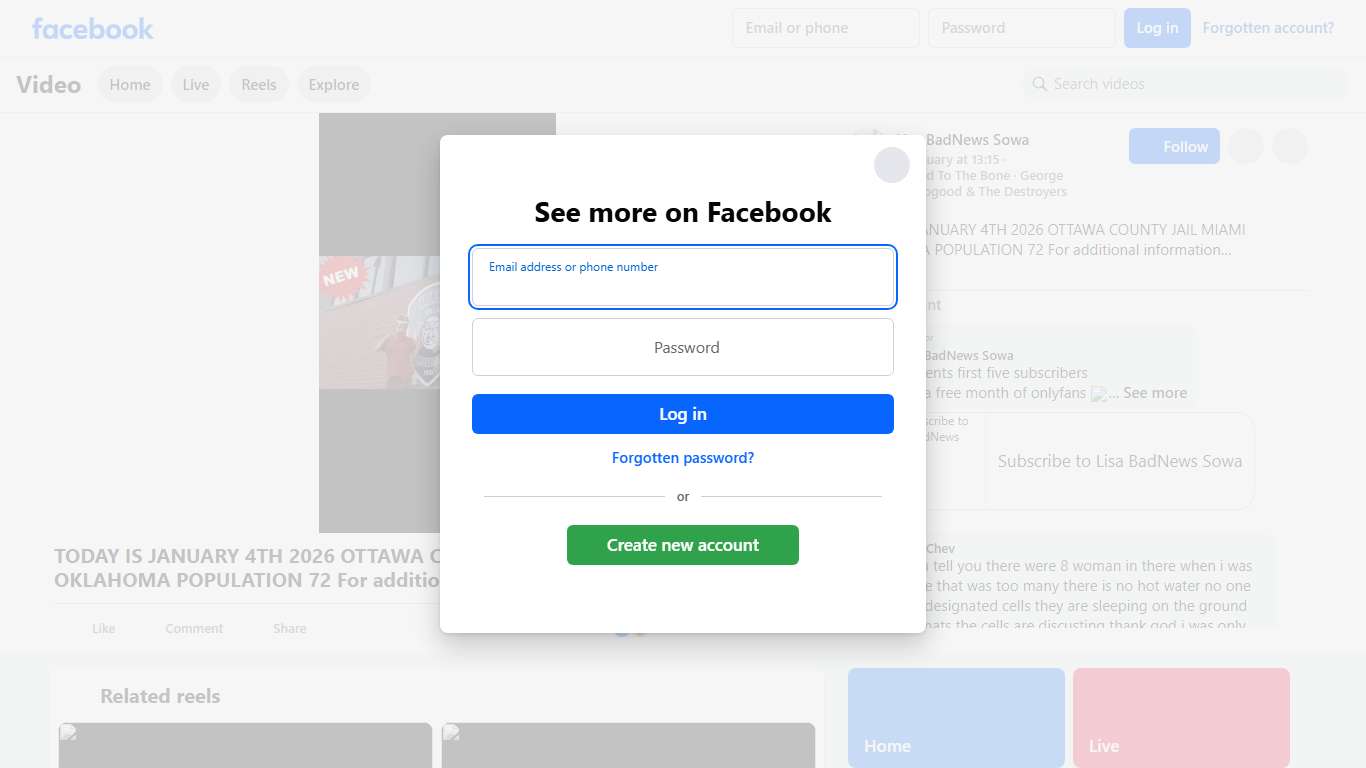Click the header Email or phone field
This screenshot has width=1366, height=768.
826,28
